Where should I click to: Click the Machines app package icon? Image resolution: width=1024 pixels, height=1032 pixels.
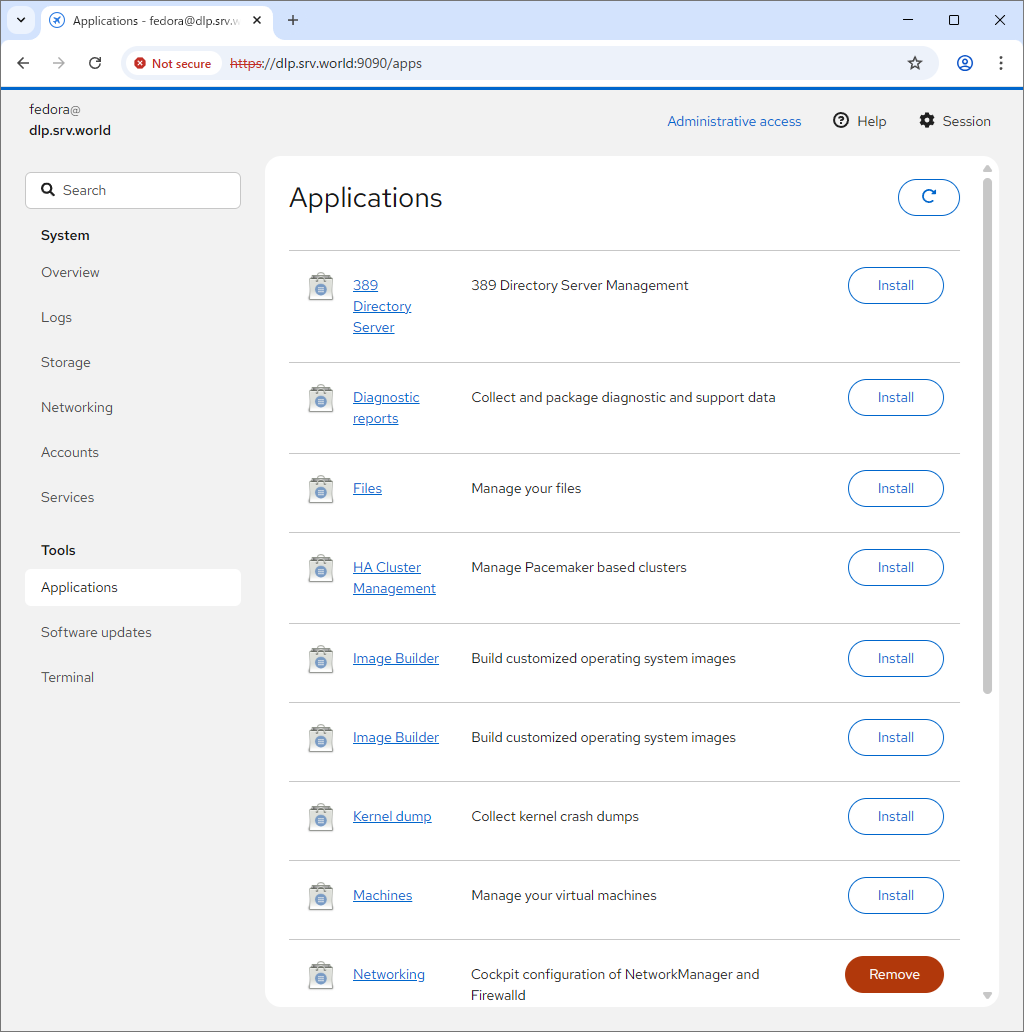(320, 896)
